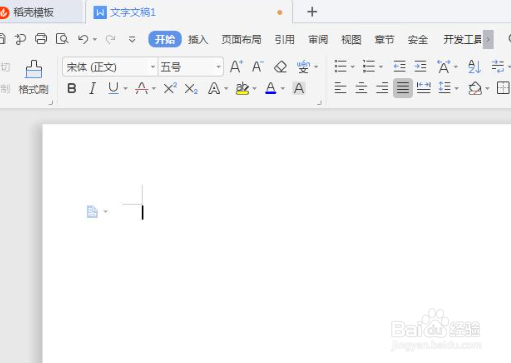
Task: Open quick access toolbar customize dropdown
Action: pos(132,39)
